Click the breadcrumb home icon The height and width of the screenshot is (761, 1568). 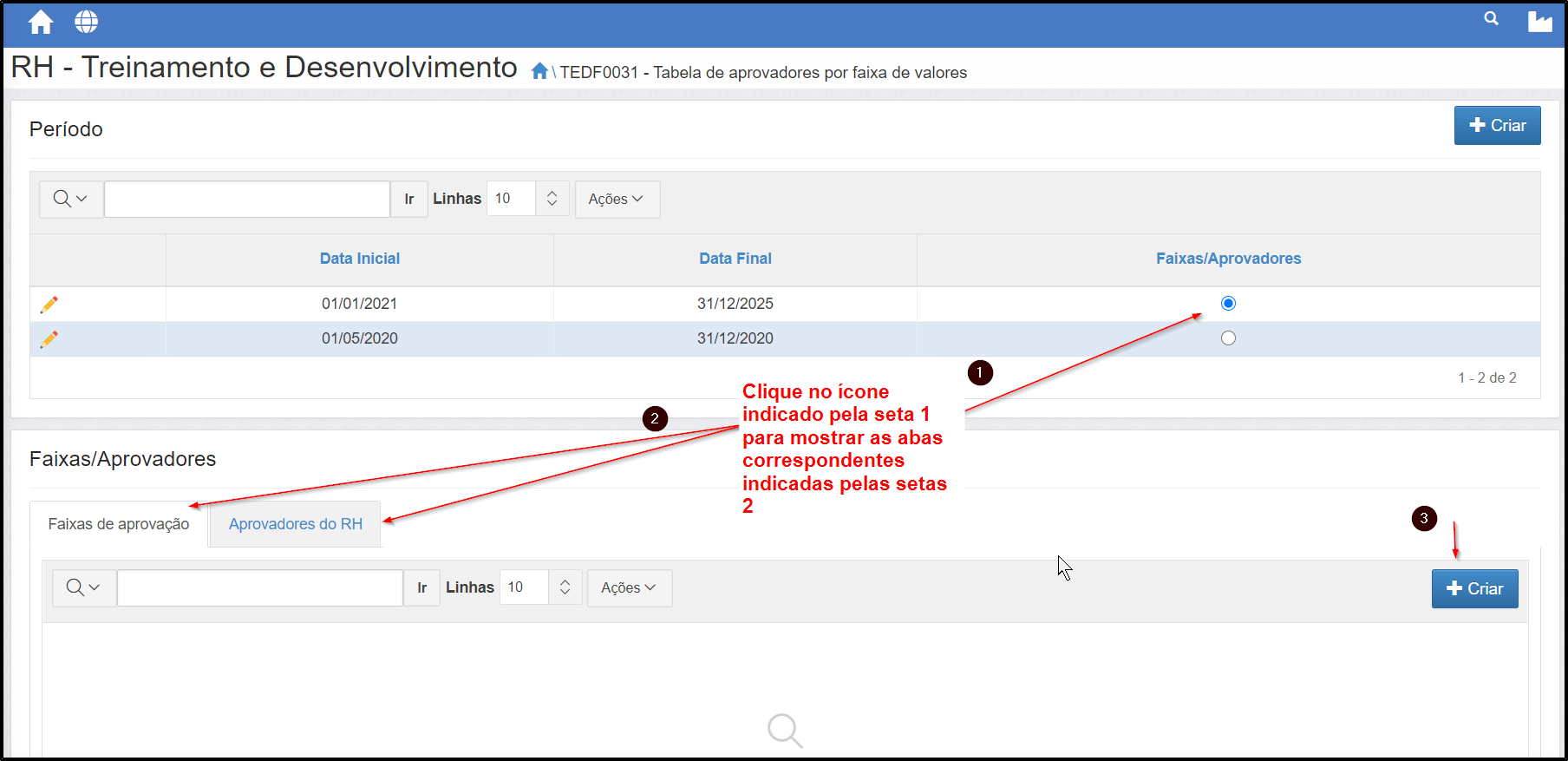point(539,71)
